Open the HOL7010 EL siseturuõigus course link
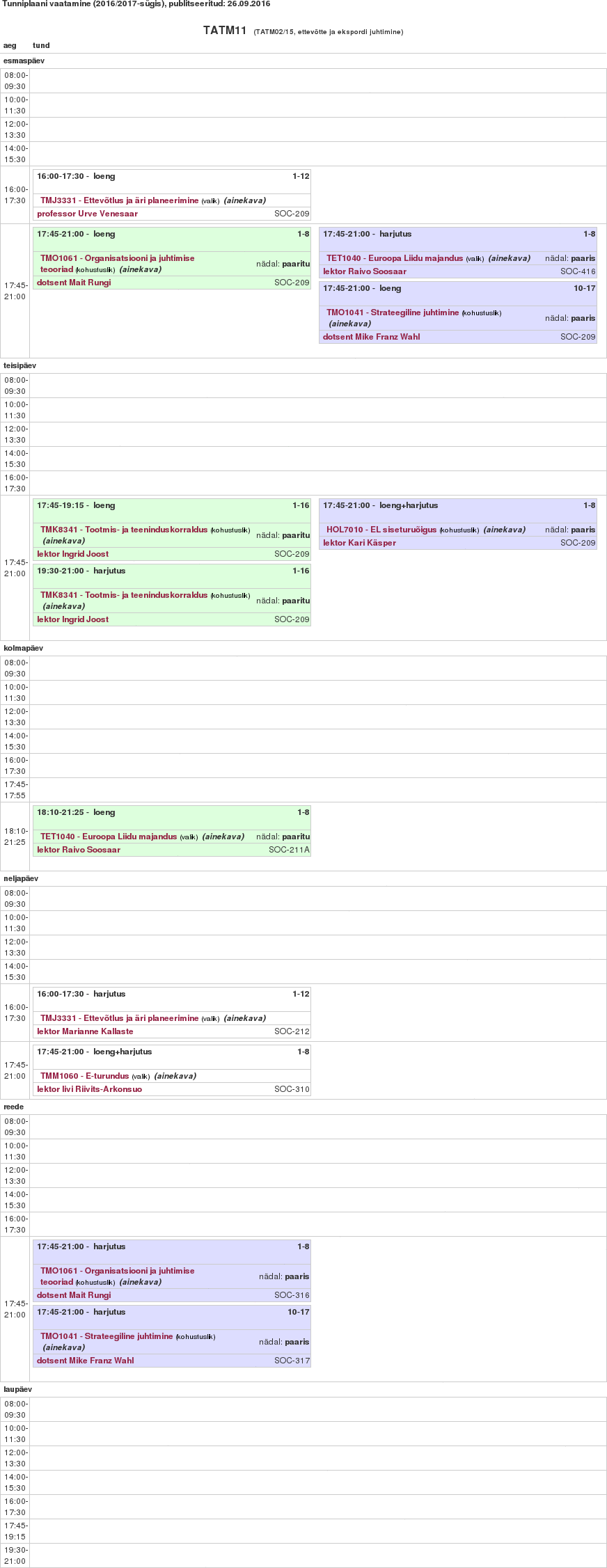The height and width of the screenshot is (1568, 607). tap(381, 530)
